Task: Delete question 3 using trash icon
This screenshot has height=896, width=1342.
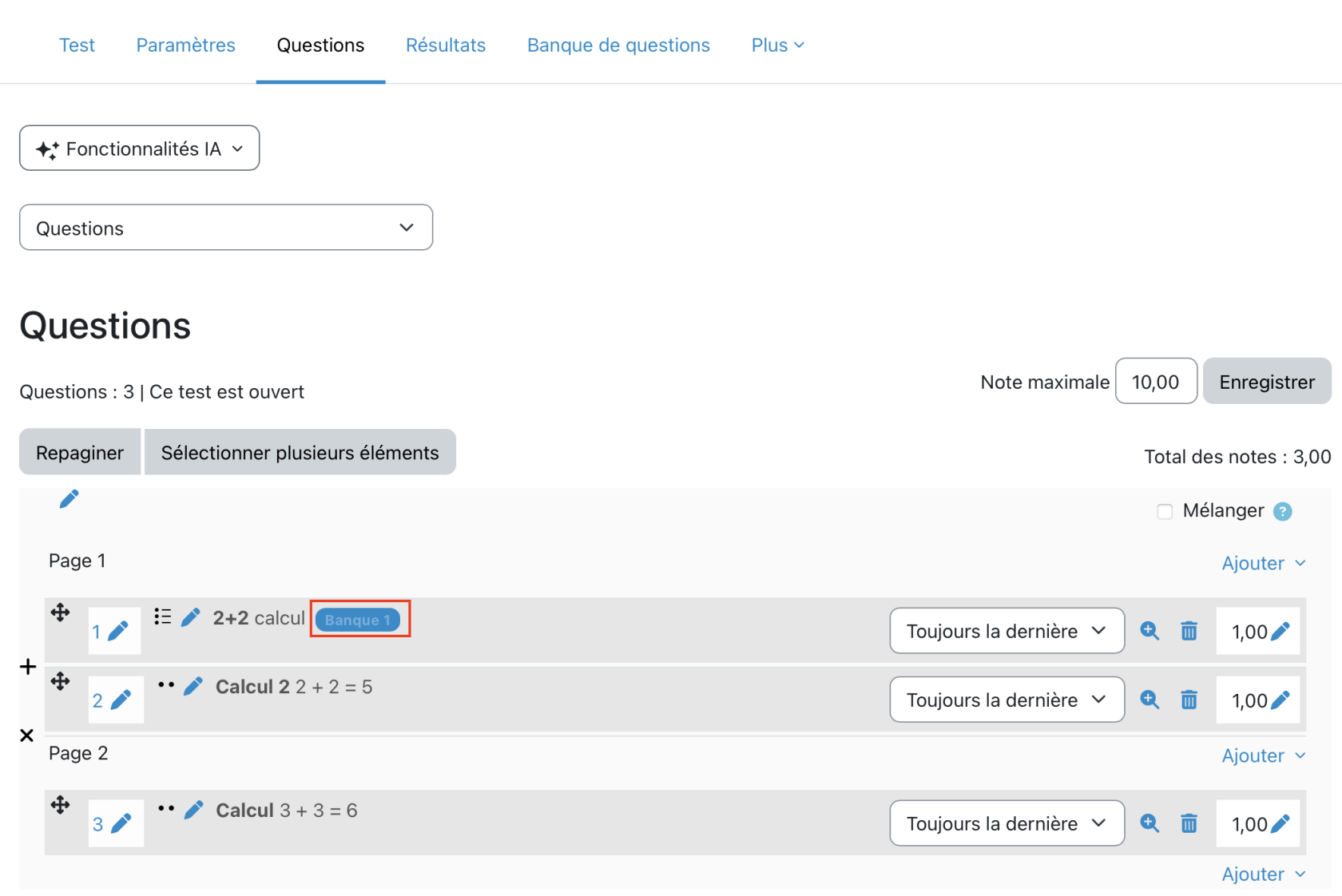Action: [x=1189, y=824]
